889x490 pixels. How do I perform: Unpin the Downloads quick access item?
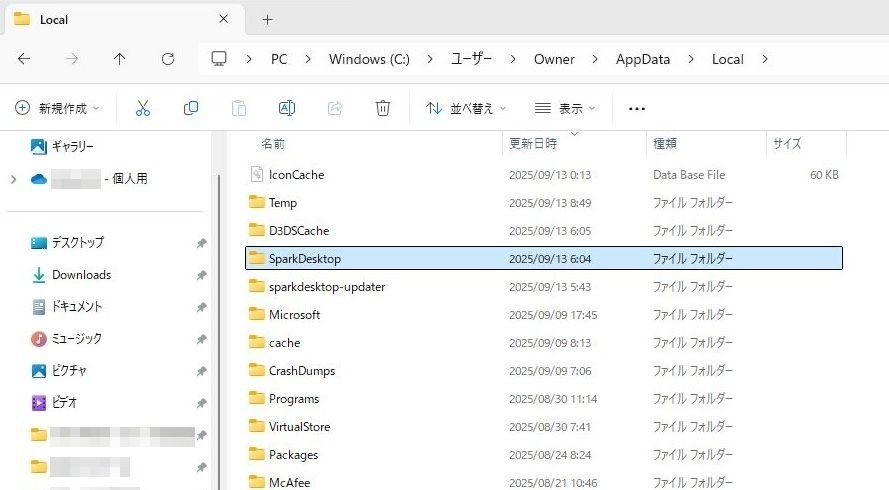(201, 275)
